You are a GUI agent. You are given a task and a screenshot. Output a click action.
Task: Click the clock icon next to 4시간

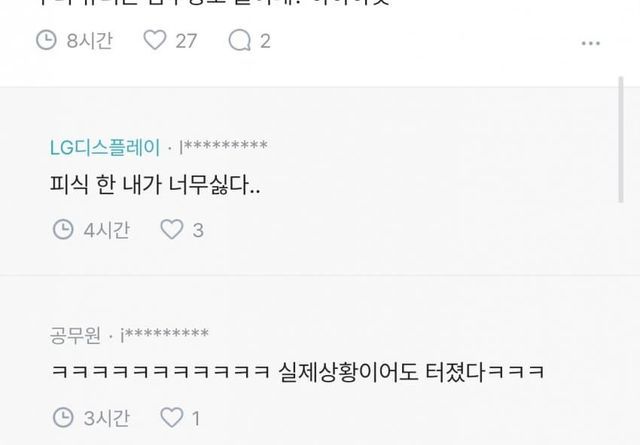click(63, 229)
